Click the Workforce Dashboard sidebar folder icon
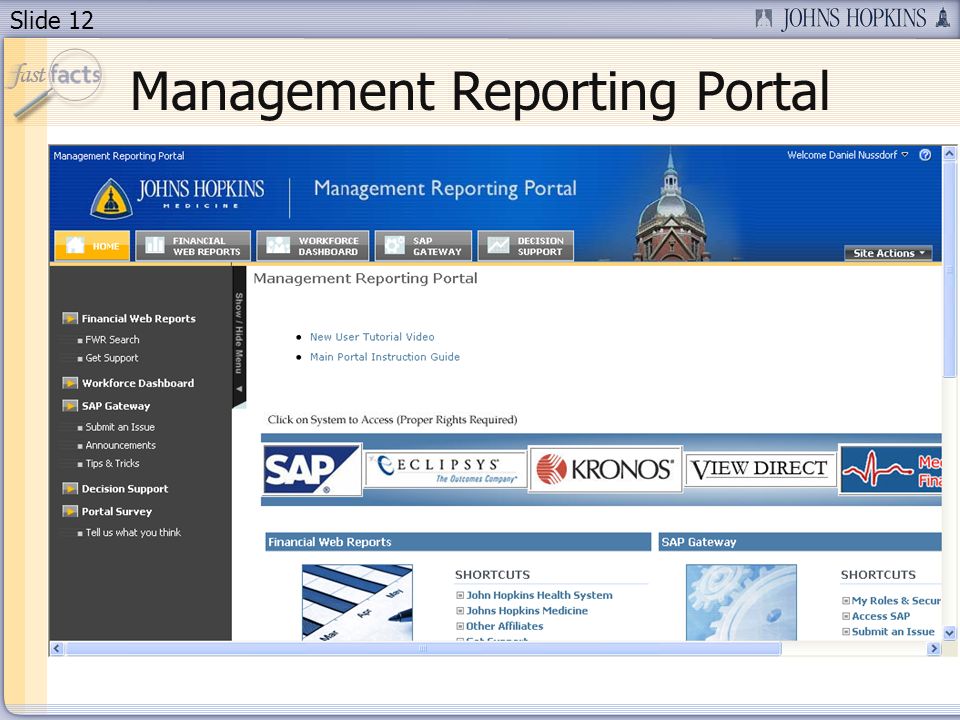The height and width of the screenshot is (720, 960). 70,383
